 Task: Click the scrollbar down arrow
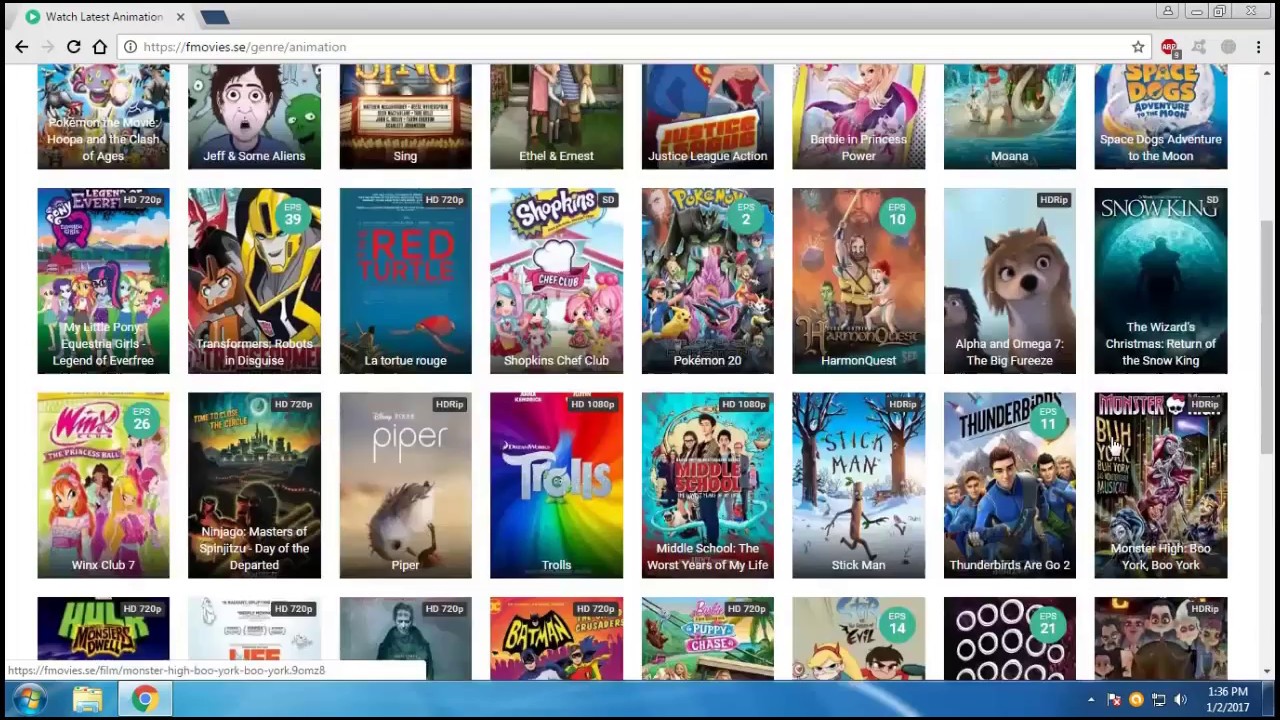click(1267, 672)
